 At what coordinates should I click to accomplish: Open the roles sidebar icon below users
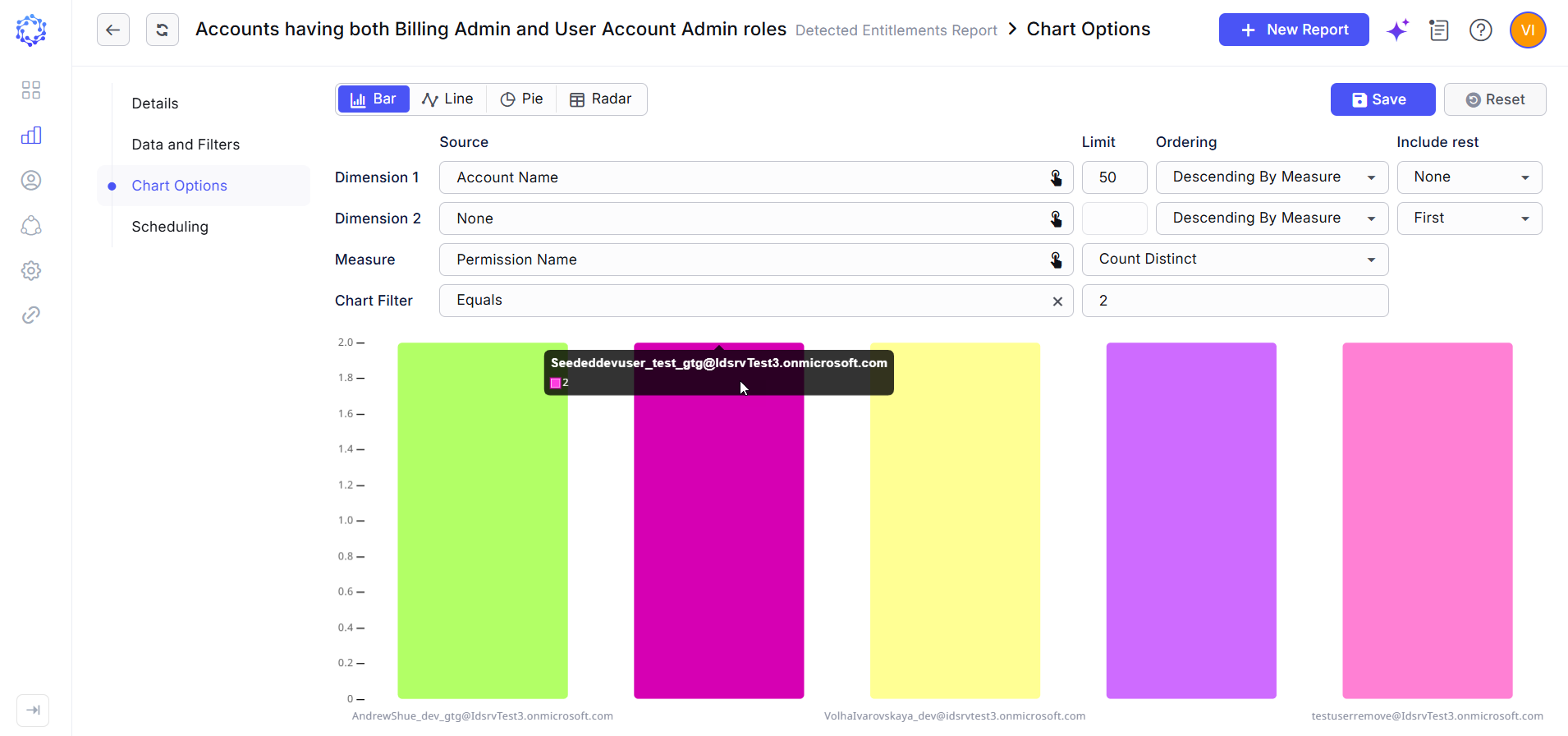pyautogui.click(x=31, y=226)
